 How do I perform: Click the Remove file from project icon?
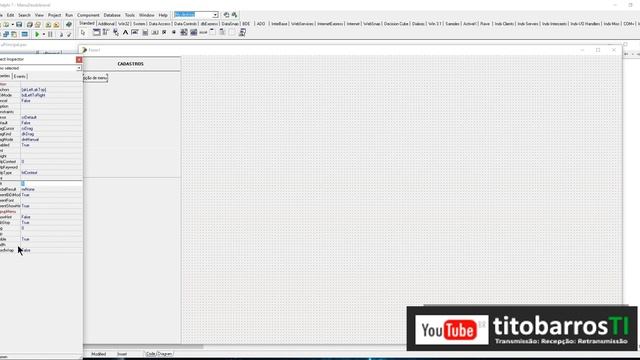tap(57, 25)
